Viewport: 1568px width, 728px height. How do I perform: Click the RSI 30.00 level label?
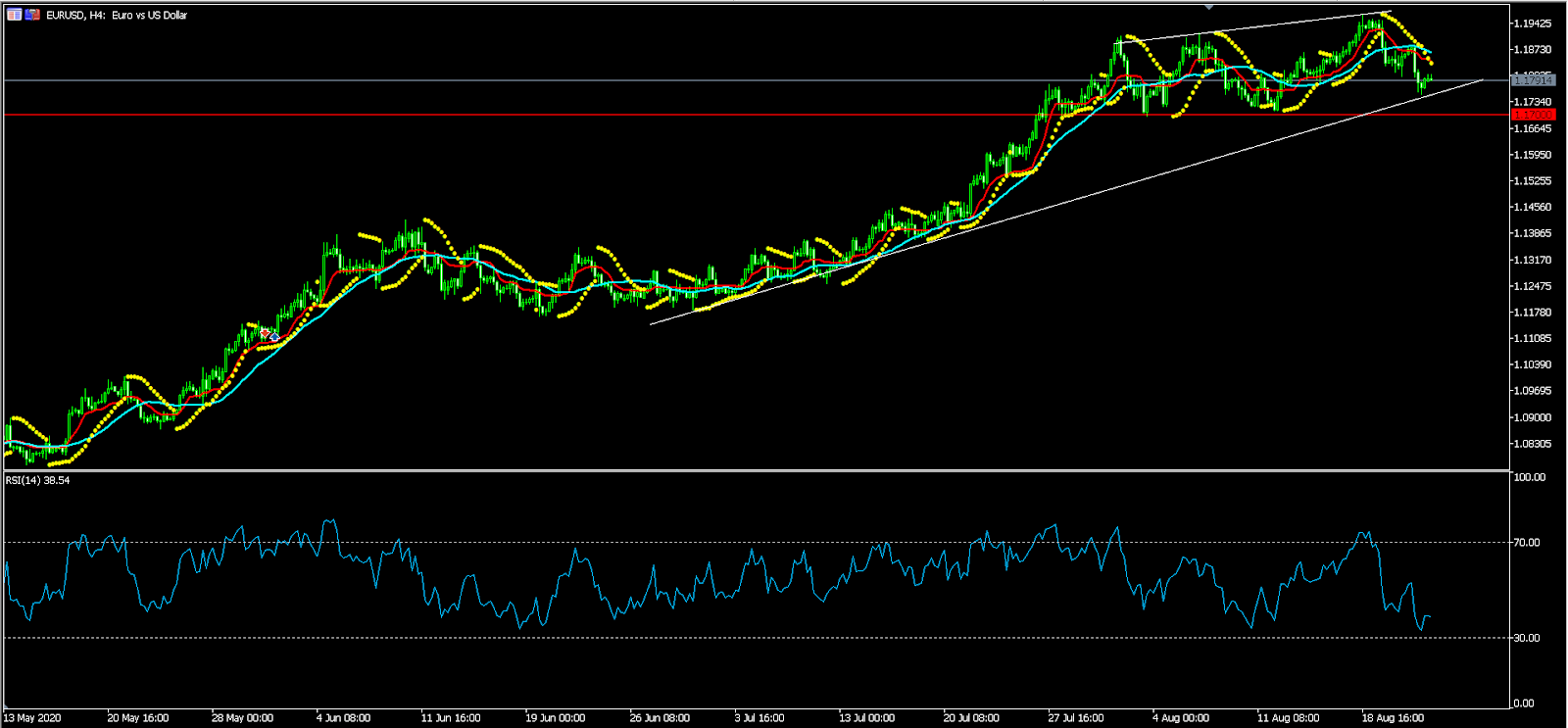1527,638
